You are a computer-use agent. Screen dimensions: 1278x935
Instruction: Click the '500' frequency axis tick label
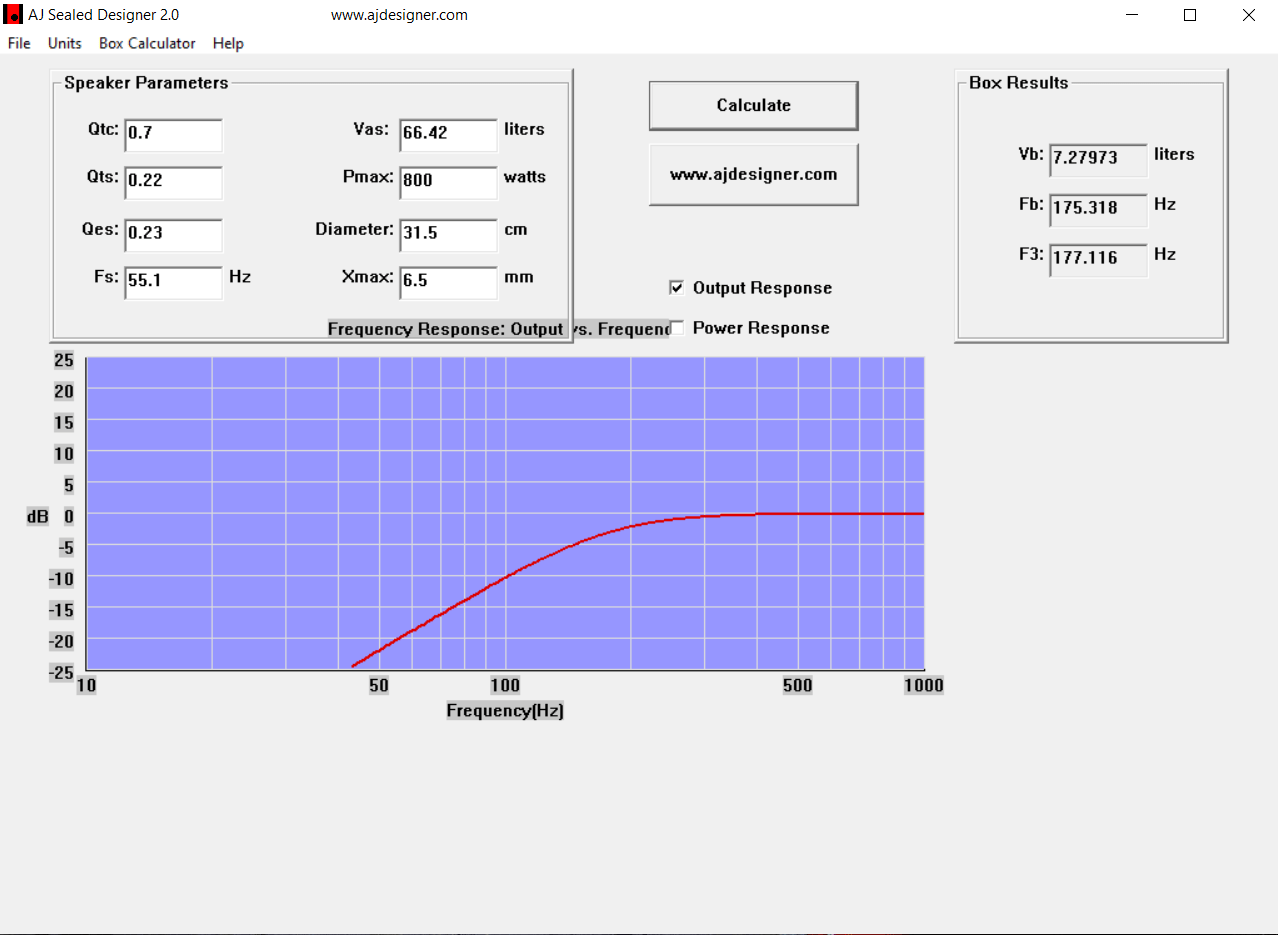(x=798, y=686)
